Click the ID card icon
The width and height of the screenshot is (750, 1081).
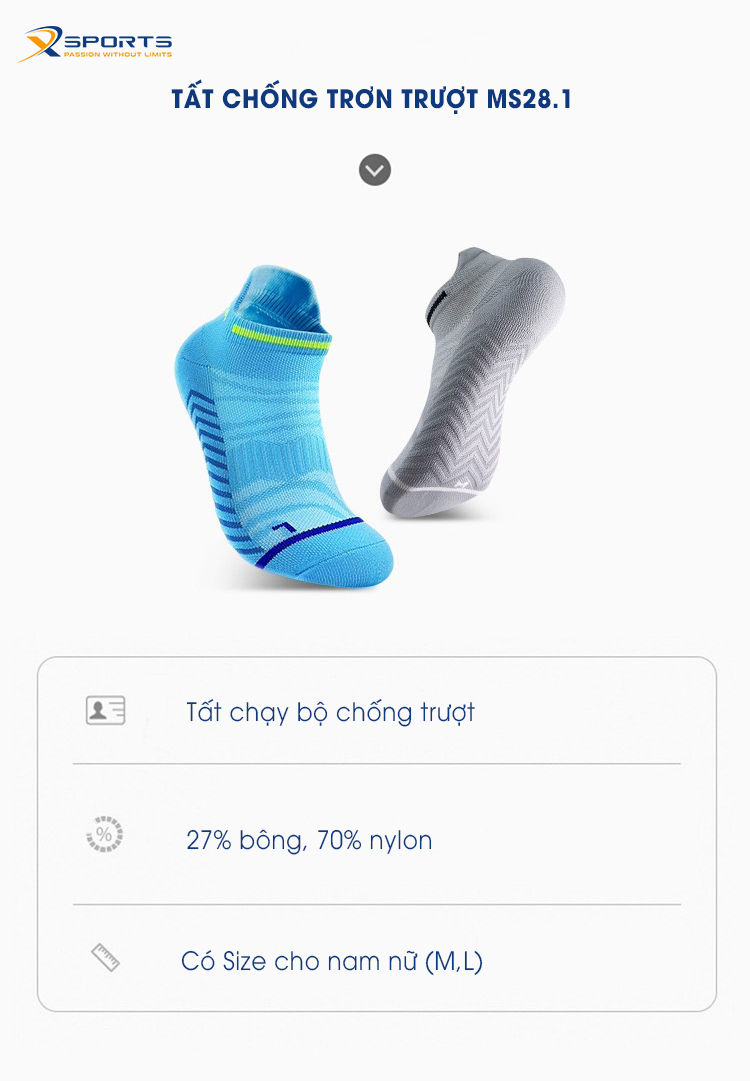tap(105, 711)
